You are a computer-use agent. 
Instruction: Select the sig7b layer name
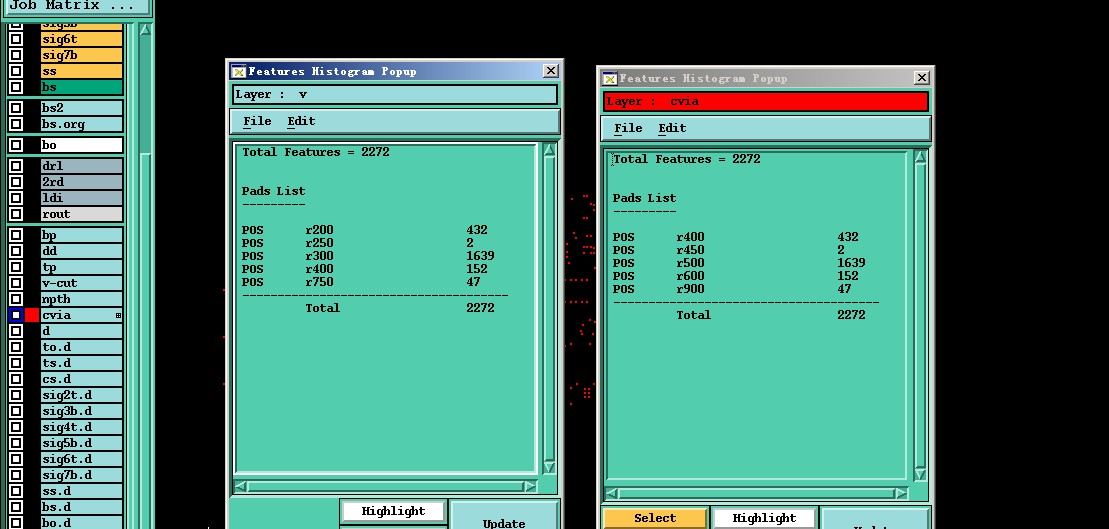point(82,55)
